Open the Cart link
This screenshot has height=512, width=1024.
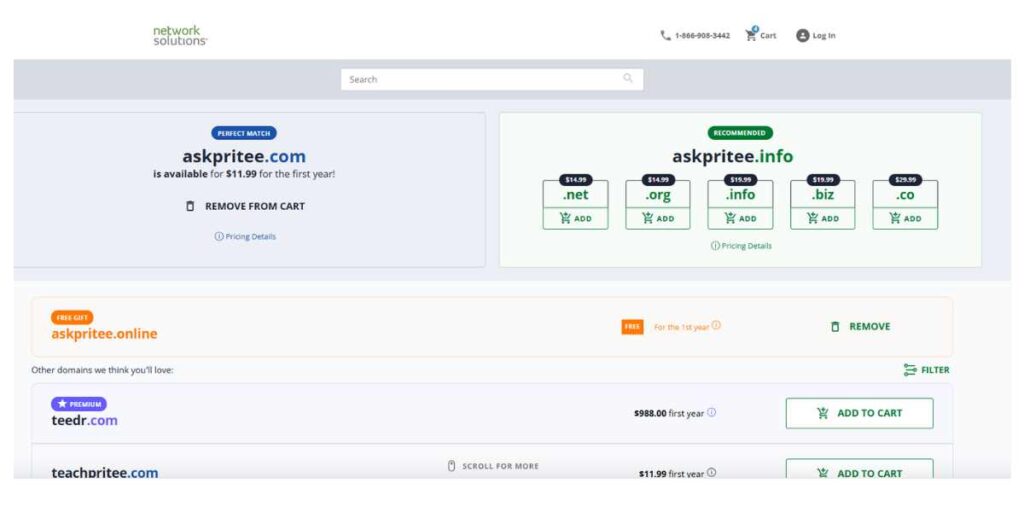761,35
